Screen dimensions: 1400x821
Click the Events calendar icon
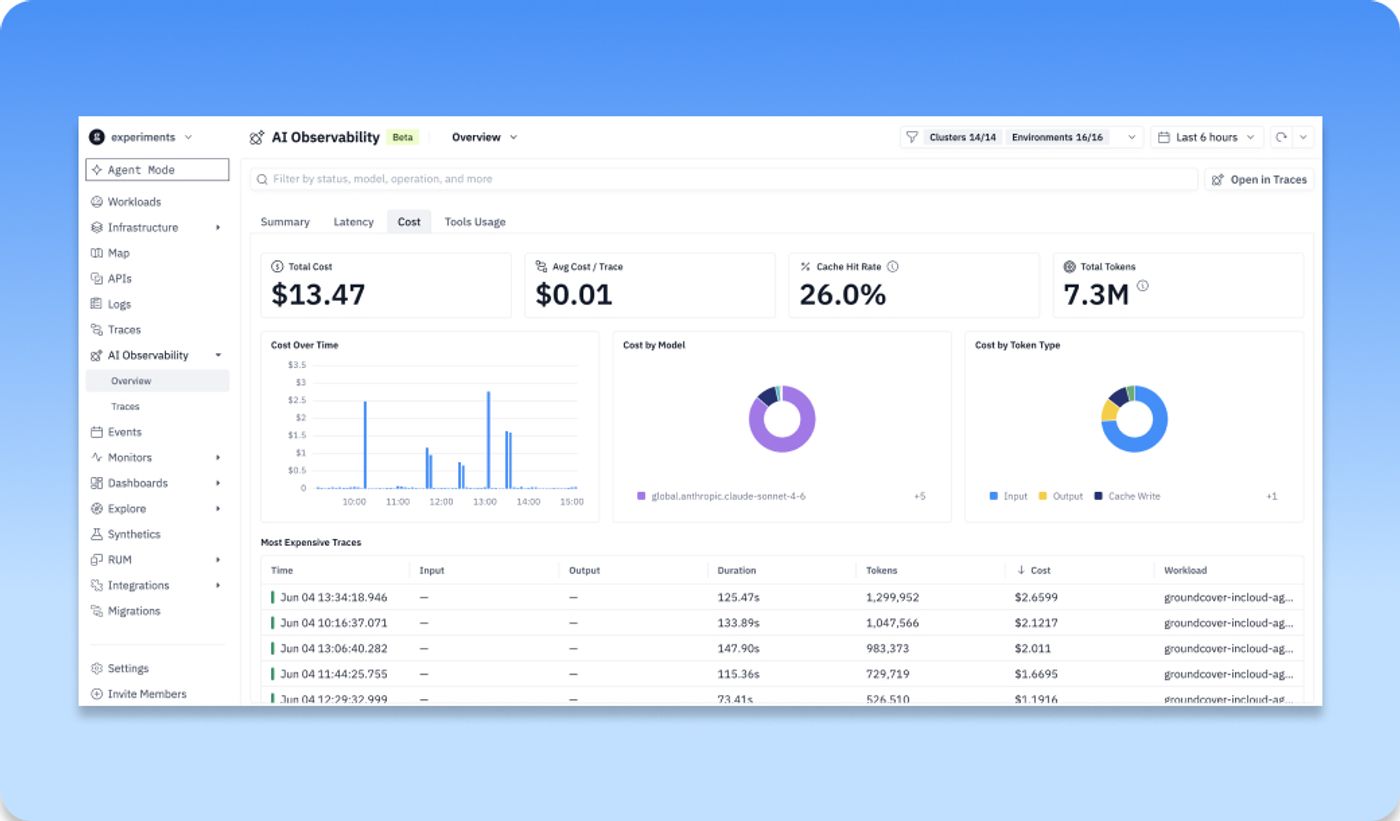(97, 432)
